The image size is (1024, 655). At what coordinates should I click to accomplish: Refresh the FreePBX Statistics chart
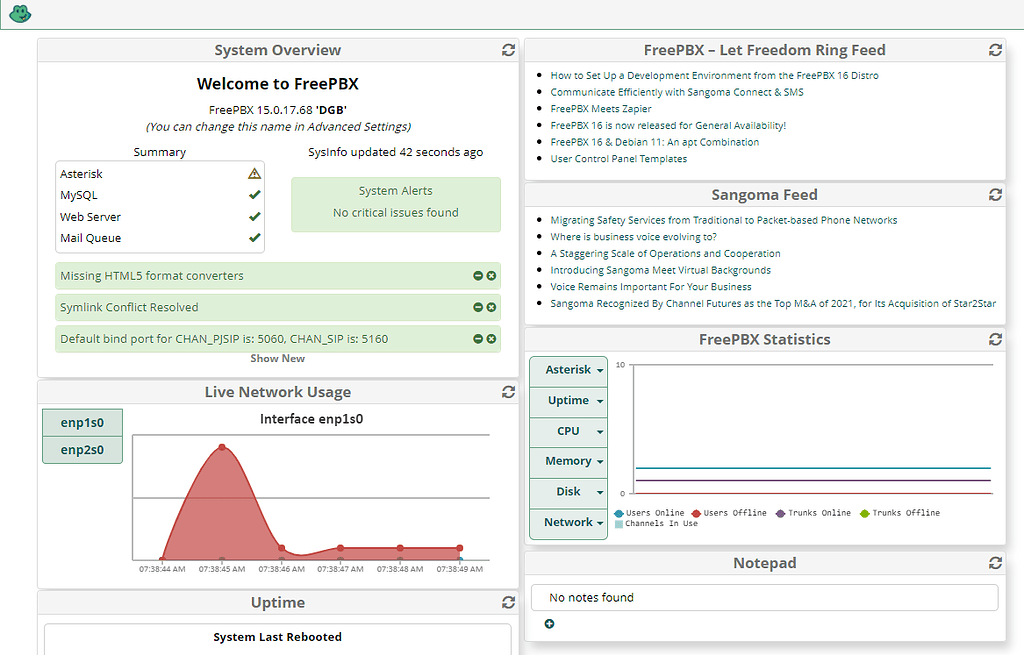click(995, 339)
